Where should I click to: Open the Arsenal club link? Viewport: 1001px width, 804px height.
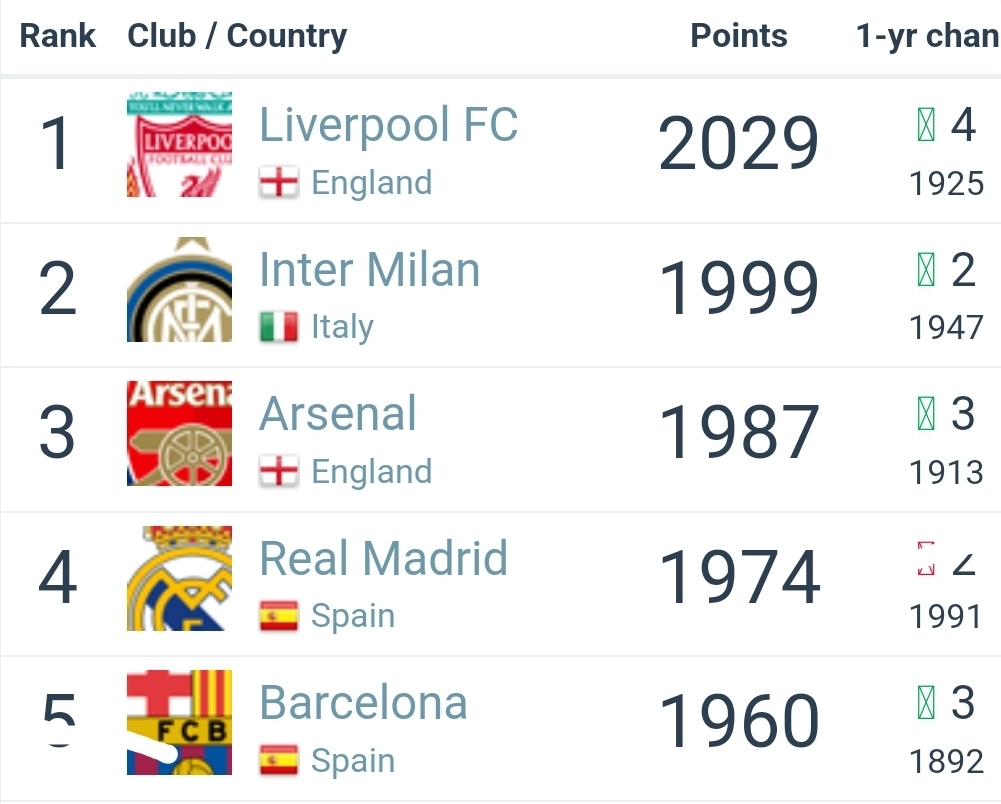pos(338,414)
